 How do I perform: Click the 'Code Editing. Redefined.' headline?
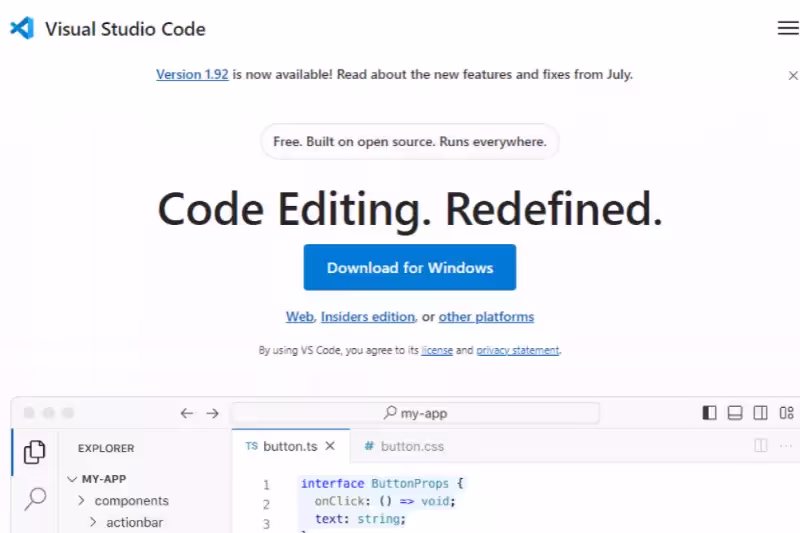(x=410, y=209)
